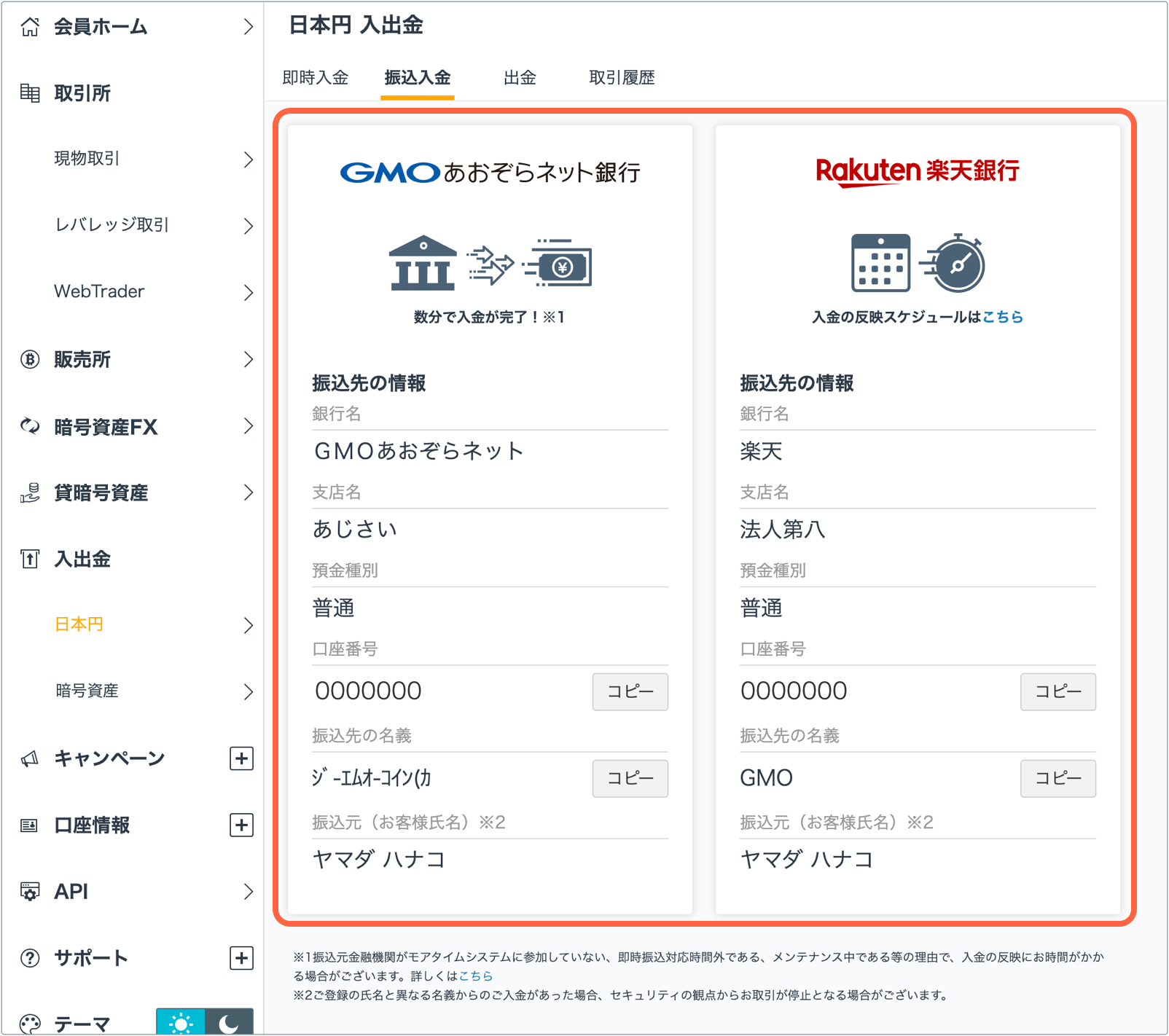
Task: Click the exchange building icon next to 取引所
Action: (30, 93)
